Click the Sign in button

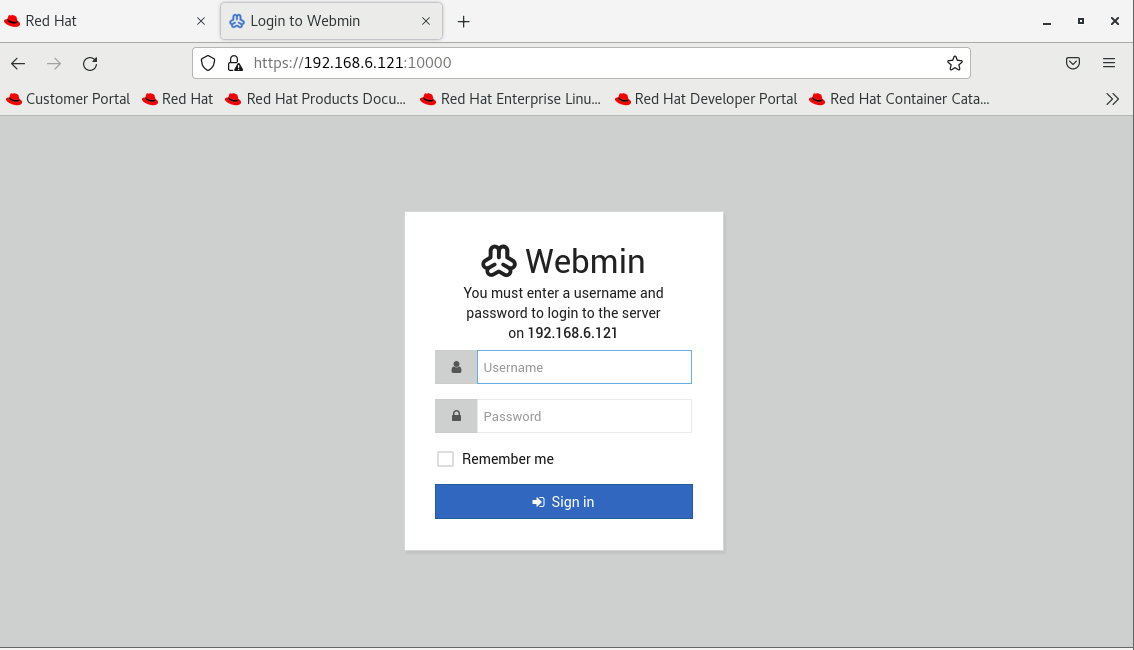[563, 502]
